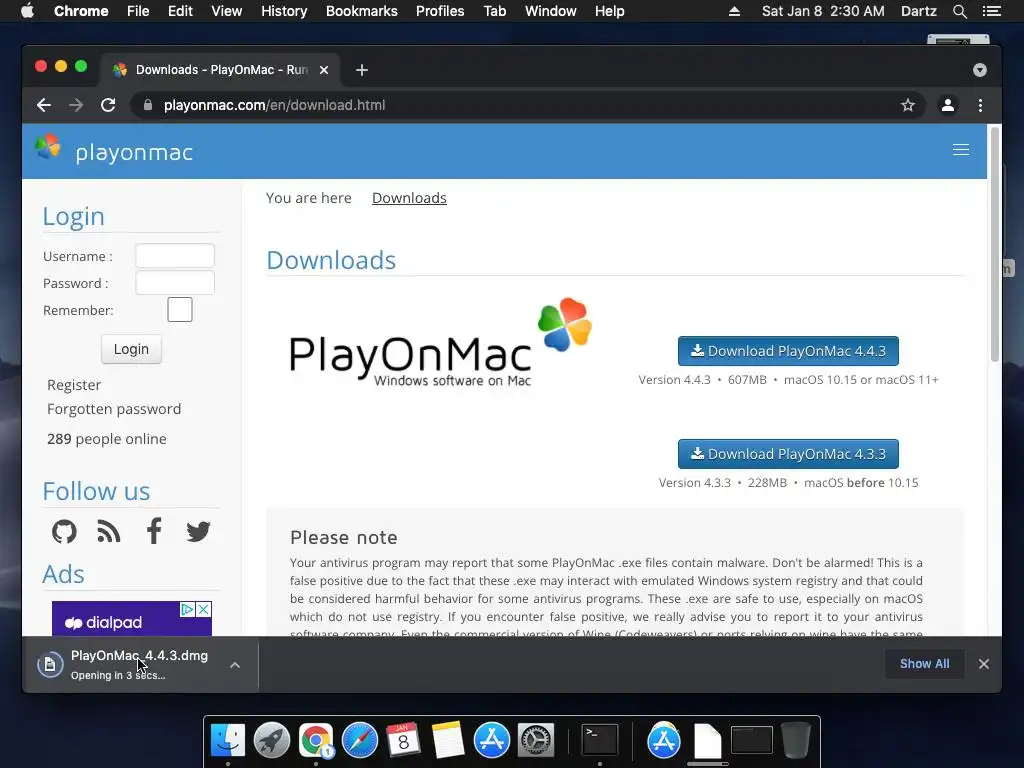The width and height of the screenshot is (1024, 768).
Task: Go back with the browser back arrow
Action: 44,105
